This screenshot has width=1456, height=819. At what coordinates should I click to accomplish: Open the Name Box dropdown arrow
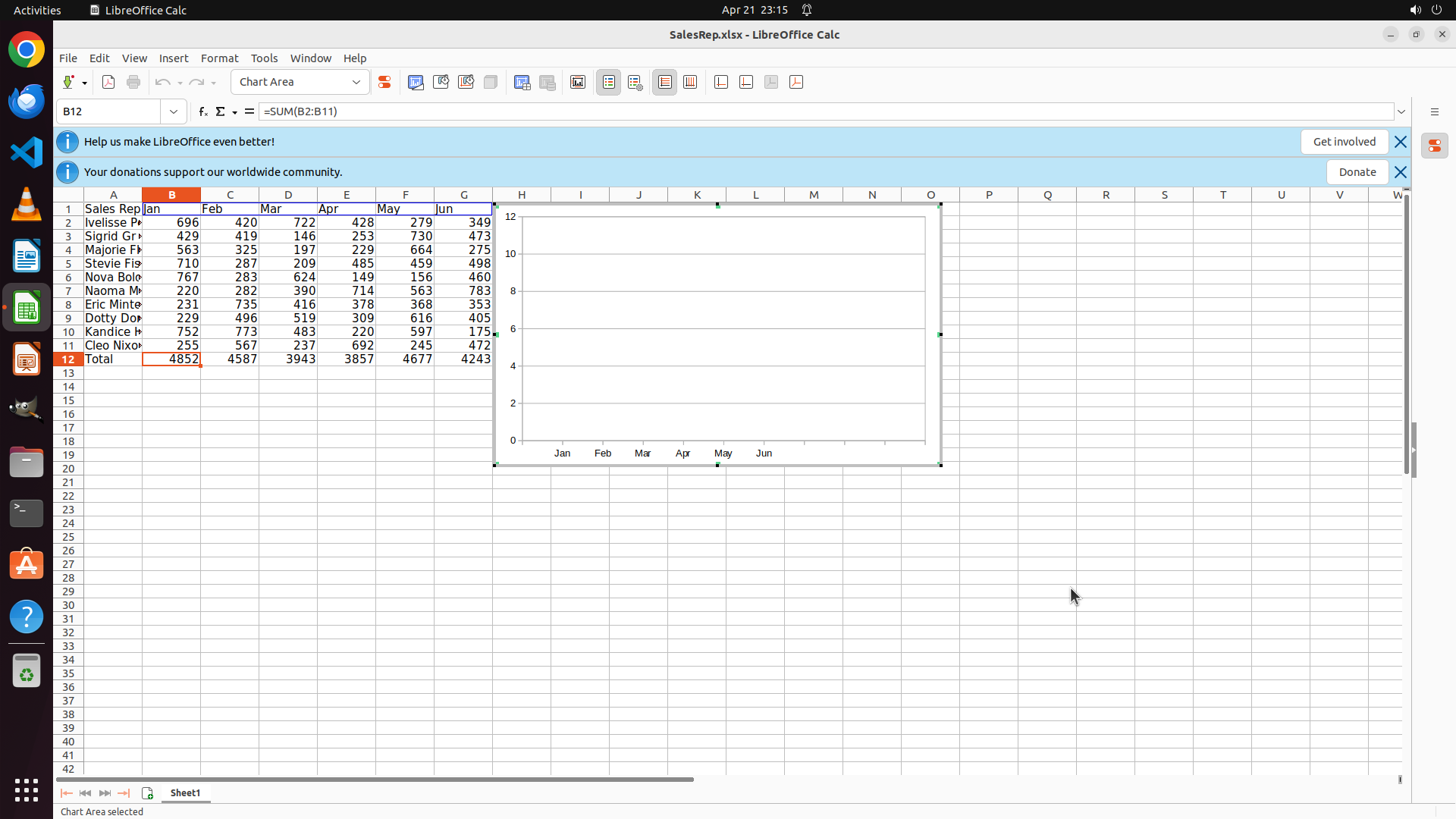pyautogui.click(x=174, y=112)
